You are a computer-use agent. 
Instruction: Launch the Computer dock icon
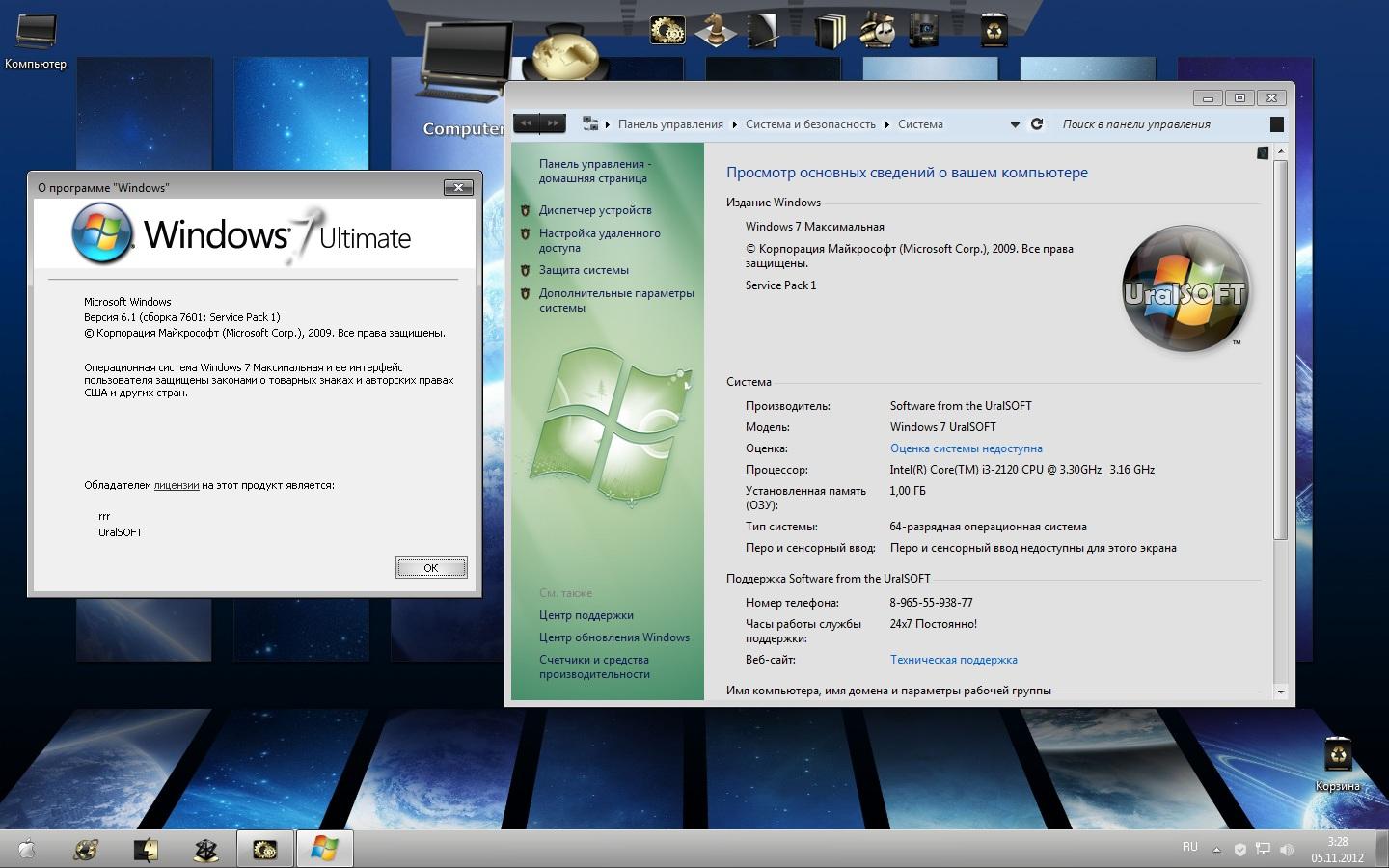point(463,79)
